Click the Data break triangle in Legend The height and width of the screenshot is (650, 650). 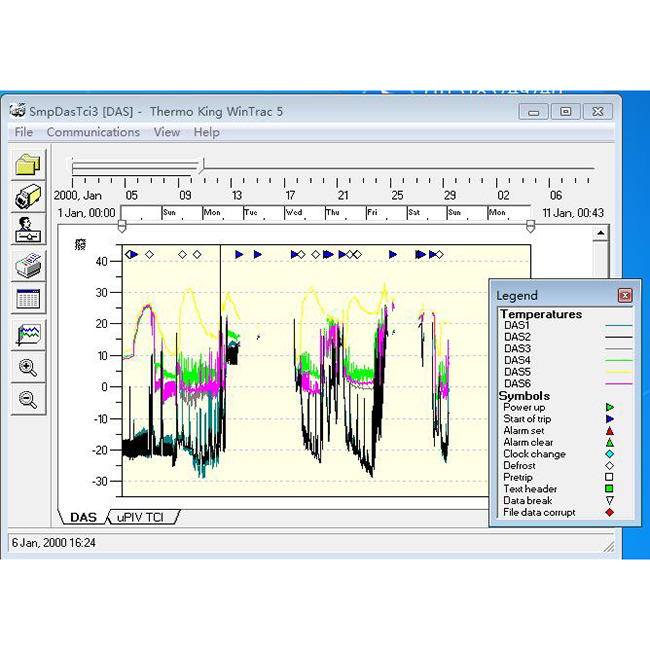tap(609, 500)
